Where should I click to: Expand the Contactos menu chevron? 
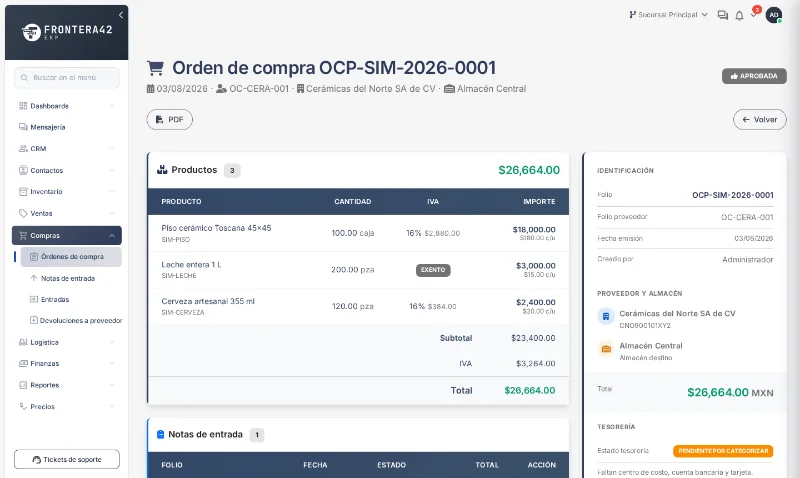pos(112,170)
